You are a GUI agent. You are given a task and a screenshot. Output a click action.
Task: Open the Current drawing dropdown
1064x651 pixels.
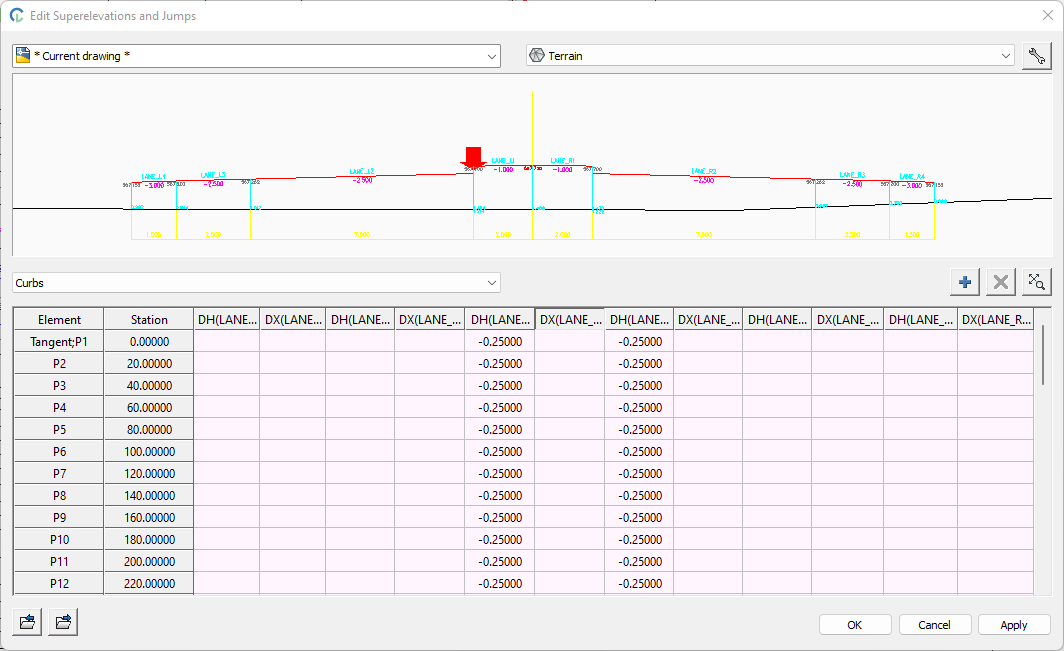256,56
